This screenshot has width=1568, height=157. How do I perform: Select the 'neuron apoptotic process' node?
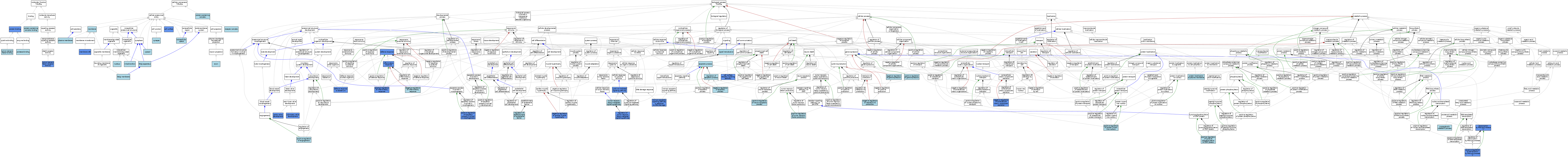(x=803, y=77)
